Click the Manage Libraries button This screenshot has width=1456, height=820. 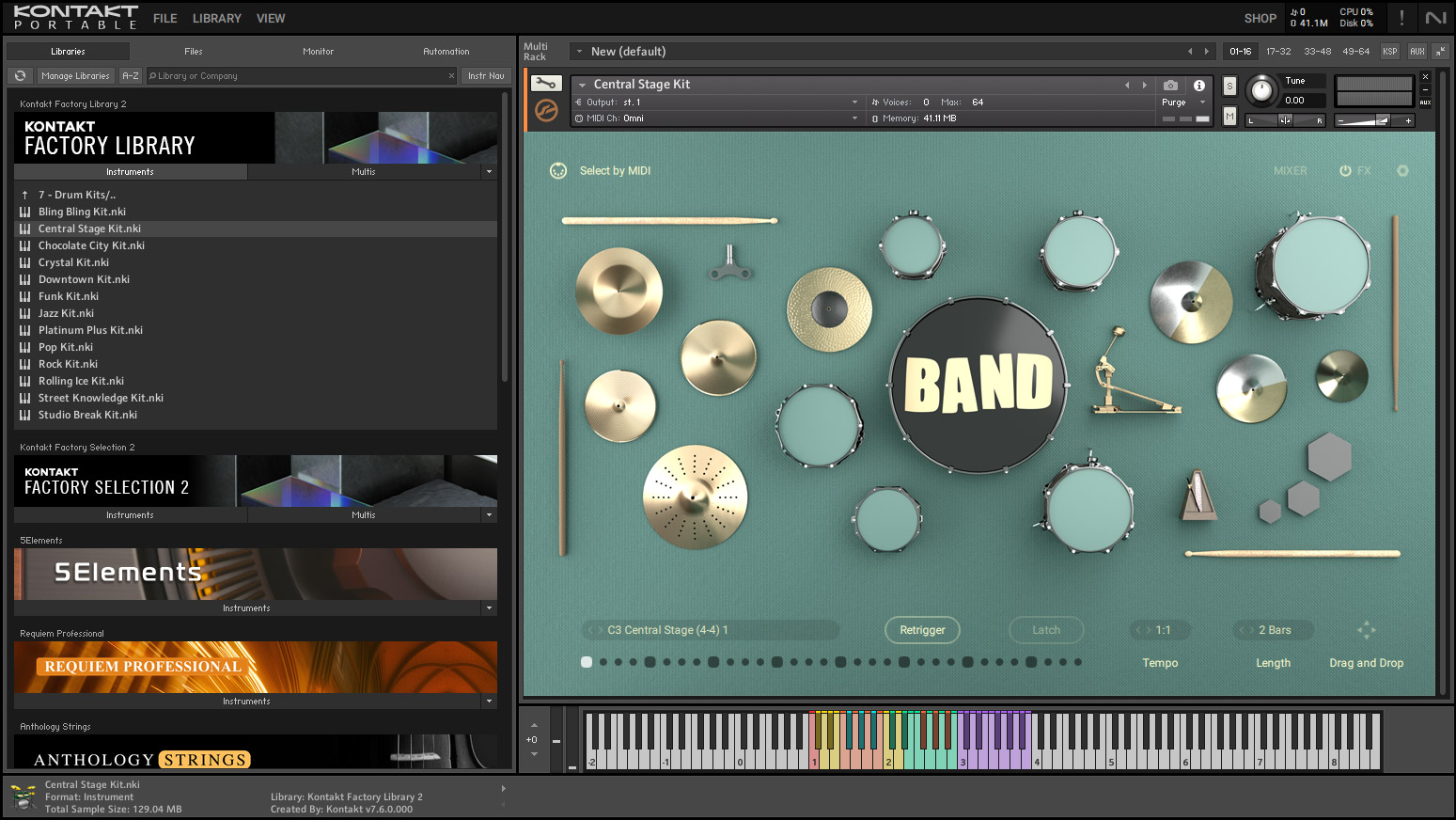(76, 75)
